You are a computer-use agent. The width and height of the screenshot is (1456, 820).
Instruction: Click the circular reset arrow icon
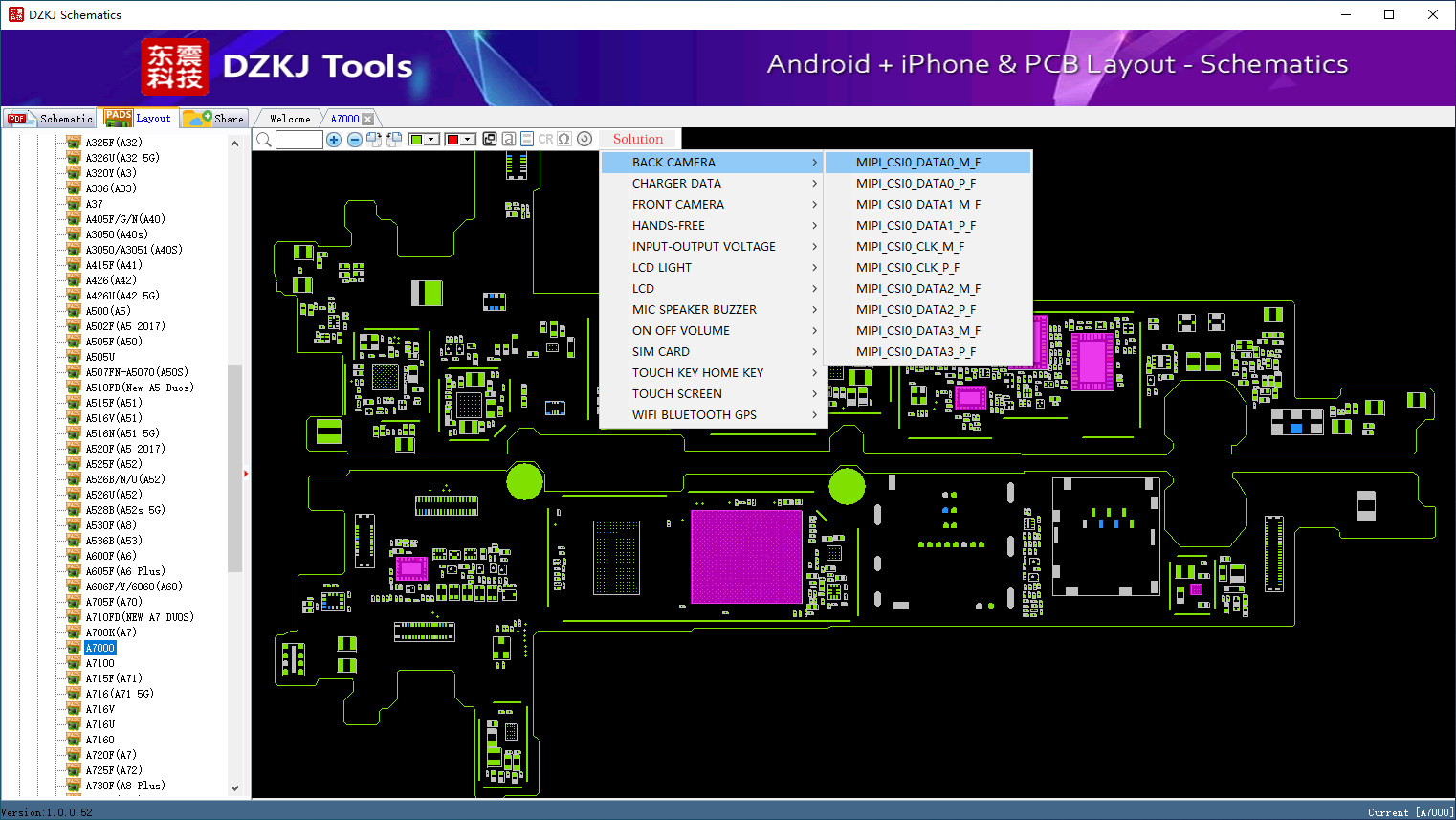click(x=585, y=139)
